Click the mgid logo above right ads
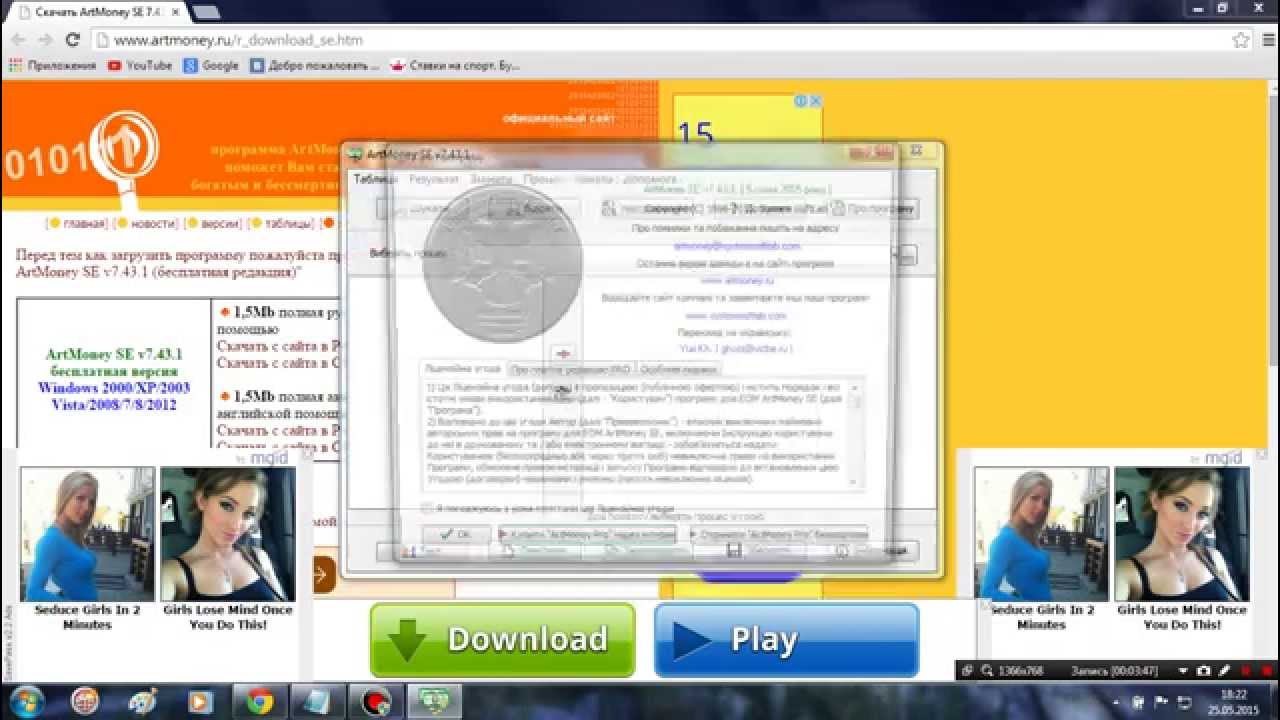This screenshot has width=1280, height=720. coord(1222,458)
